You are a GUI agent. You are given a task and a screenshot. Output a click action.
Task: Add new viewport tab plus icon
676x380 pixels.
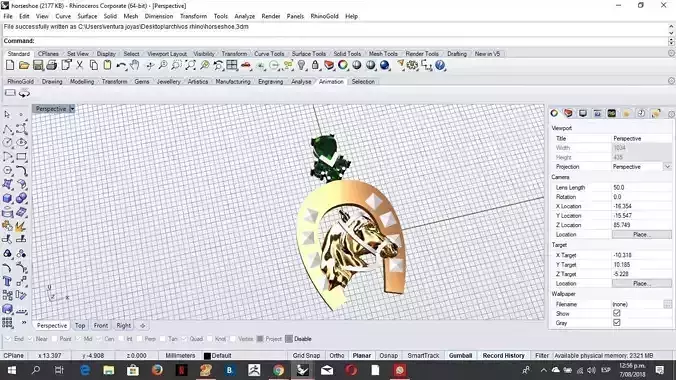pyautogui.click(x=143, y=326)
